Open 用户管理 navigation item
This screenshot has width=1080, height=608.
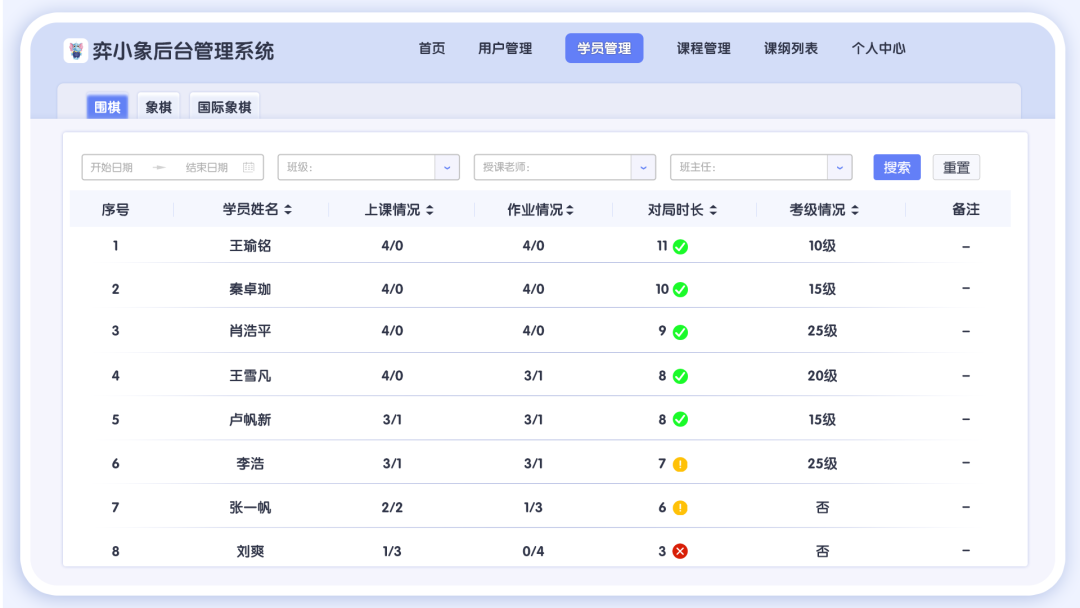point(505,48)
